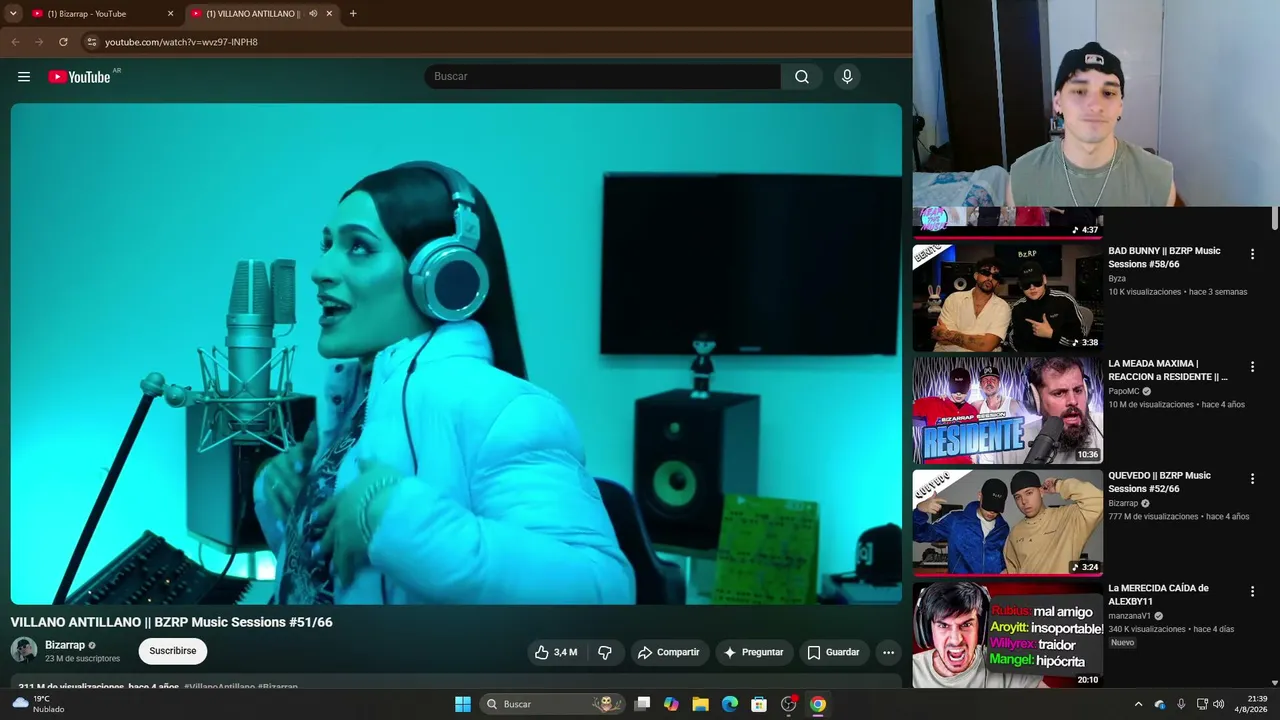
Task: Open QUEVEDO BZRP Music Sessions #52/66 title
Action: (x=1159, y=482)
